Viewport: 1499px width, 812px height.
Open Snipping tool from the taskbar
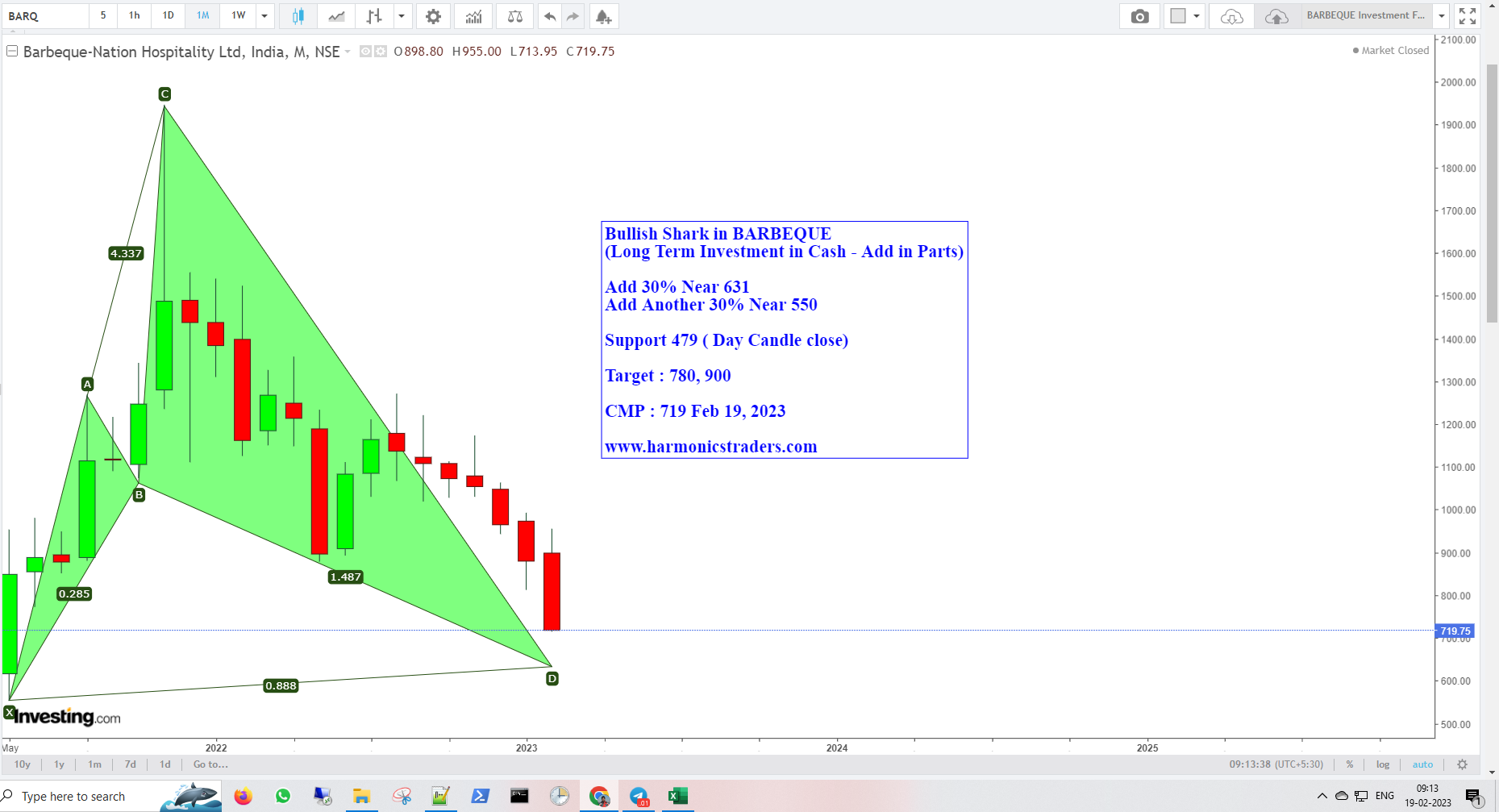tap(402, 797)
